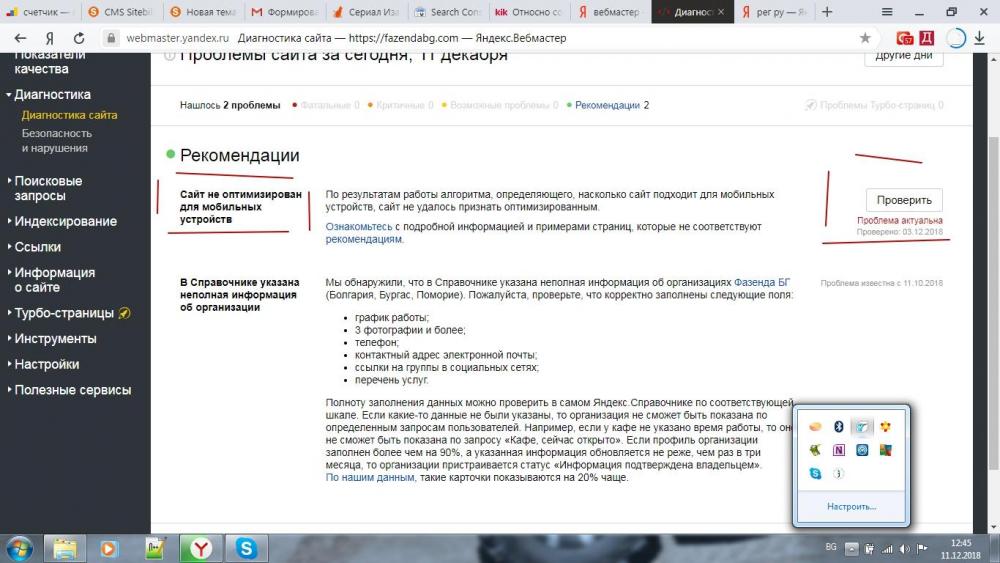
Task: Expand the Поисковые запросы sidebar section
Action: click(x=48, y=188)
